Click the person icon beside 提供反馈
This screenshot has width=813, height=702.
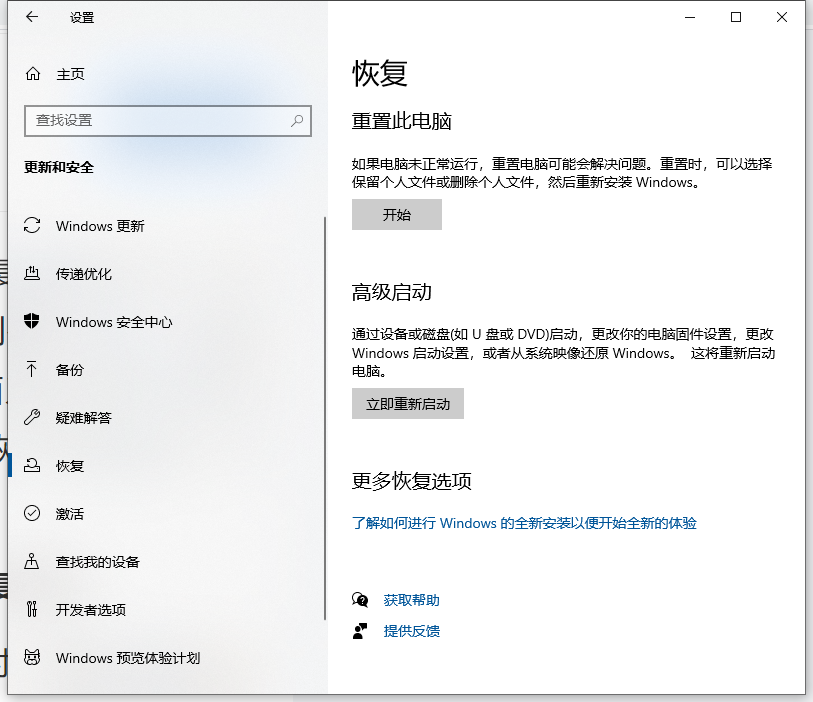point(360,631)
